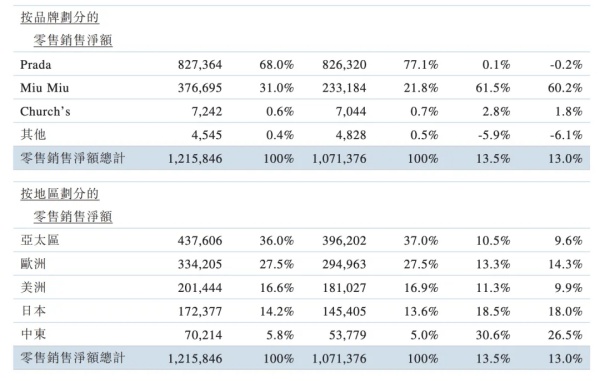Viewport: 600px width, 381px height.
Task: Click the 亞太區 row label
Action: pos(40,240)
